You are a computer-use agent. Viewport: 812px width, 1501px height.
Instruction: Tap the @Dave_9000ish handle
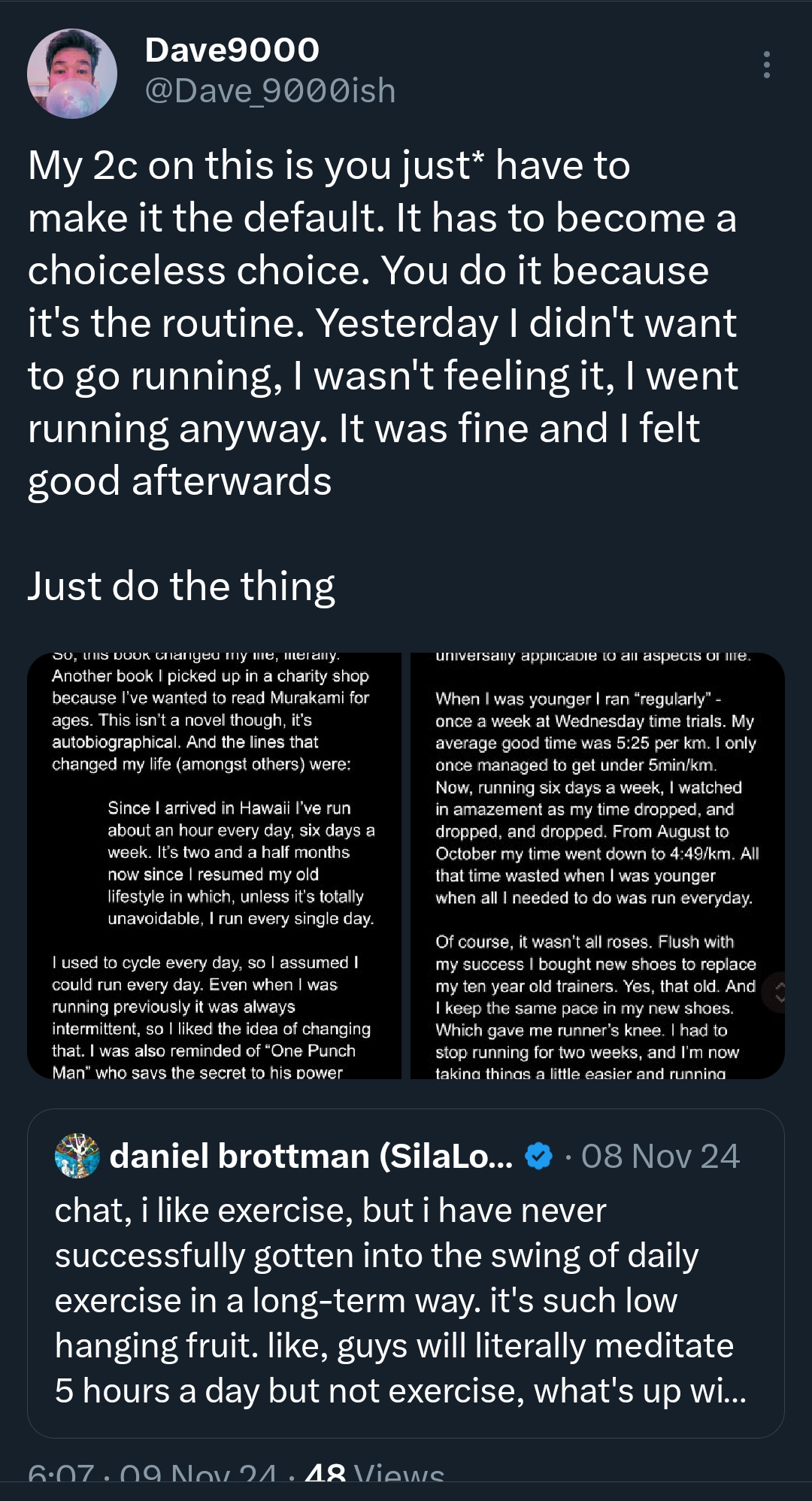pyautogui.click(x=270, y=91)
